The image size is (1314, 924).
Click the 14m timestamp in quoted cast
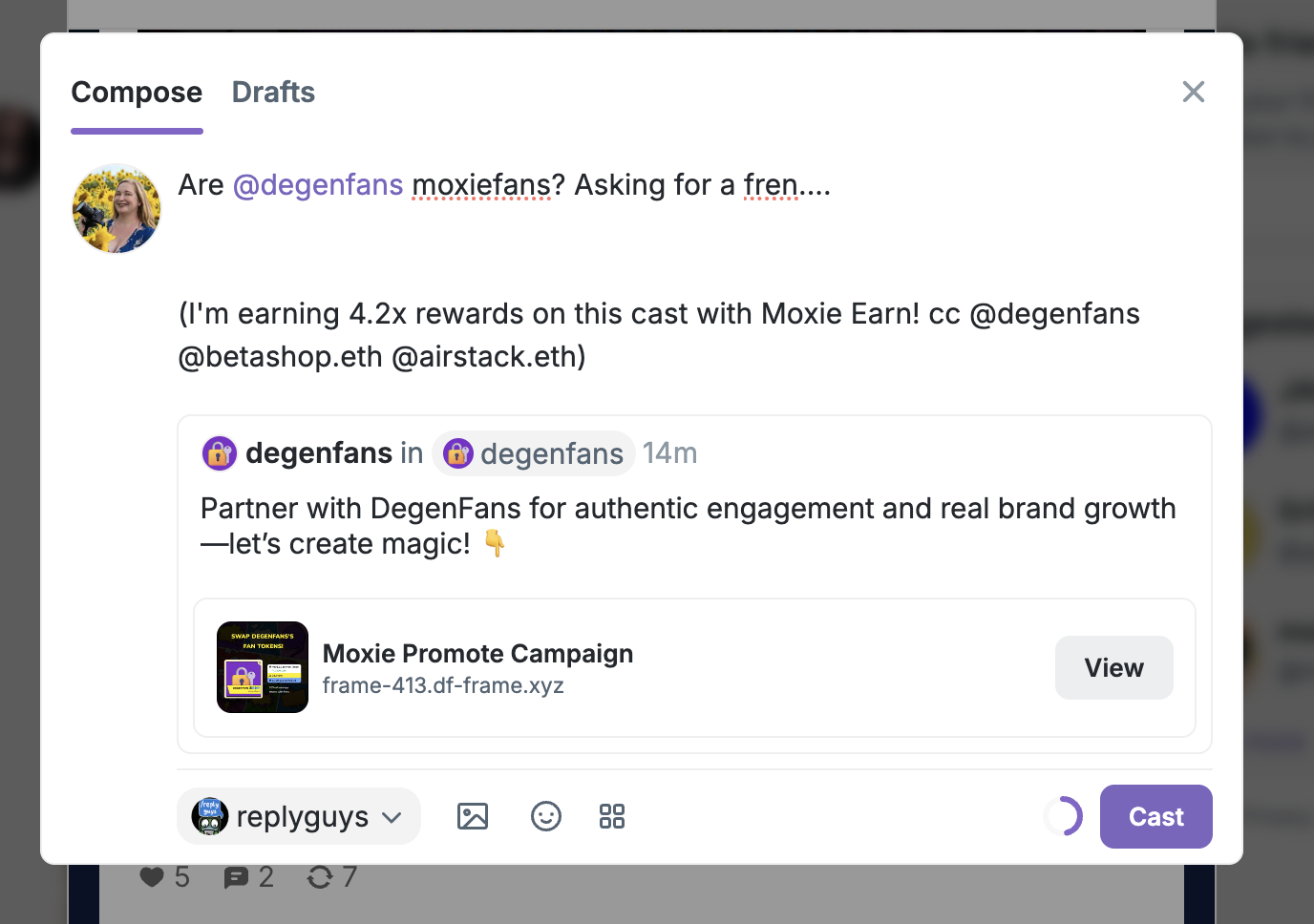[x=669, y=452]
